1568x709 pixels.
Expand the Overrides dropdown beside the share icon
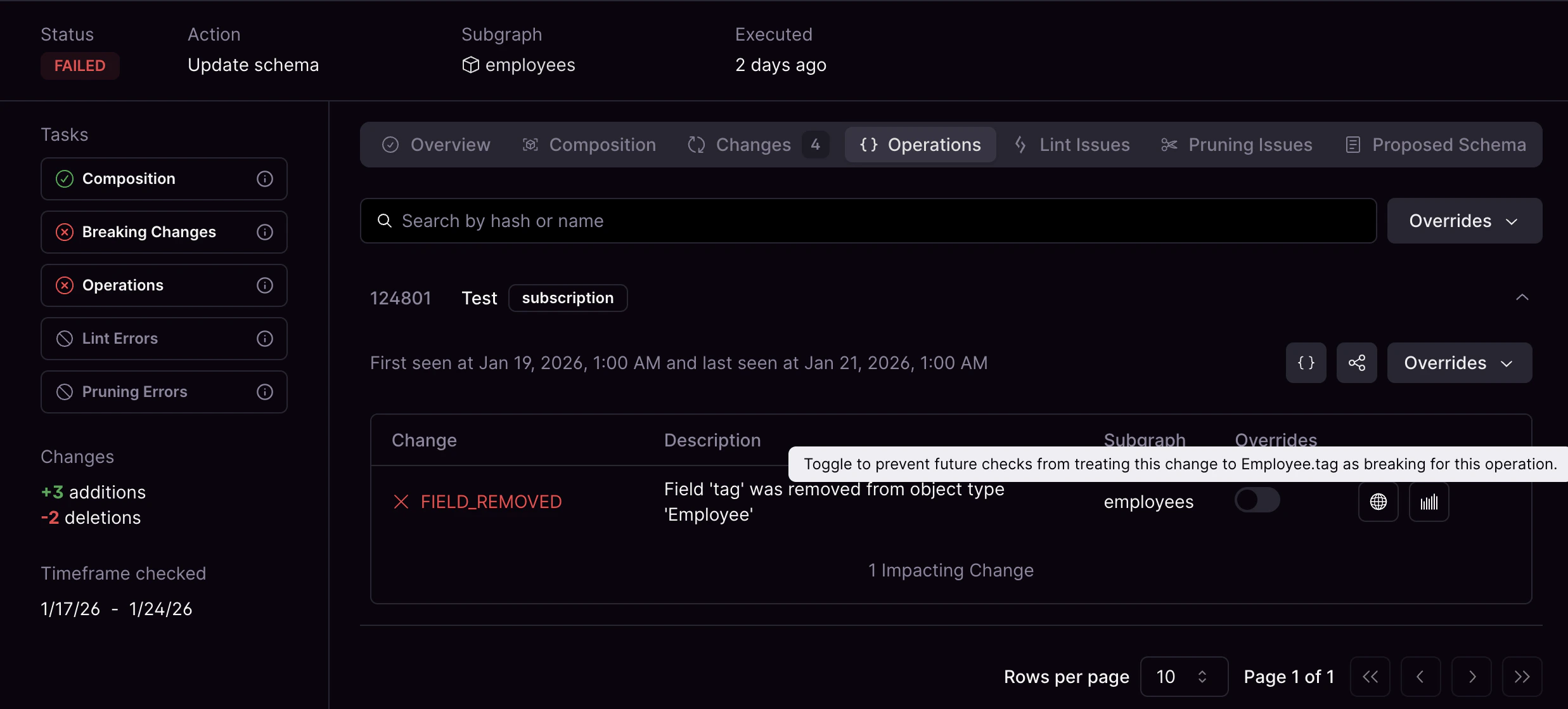1458,363
